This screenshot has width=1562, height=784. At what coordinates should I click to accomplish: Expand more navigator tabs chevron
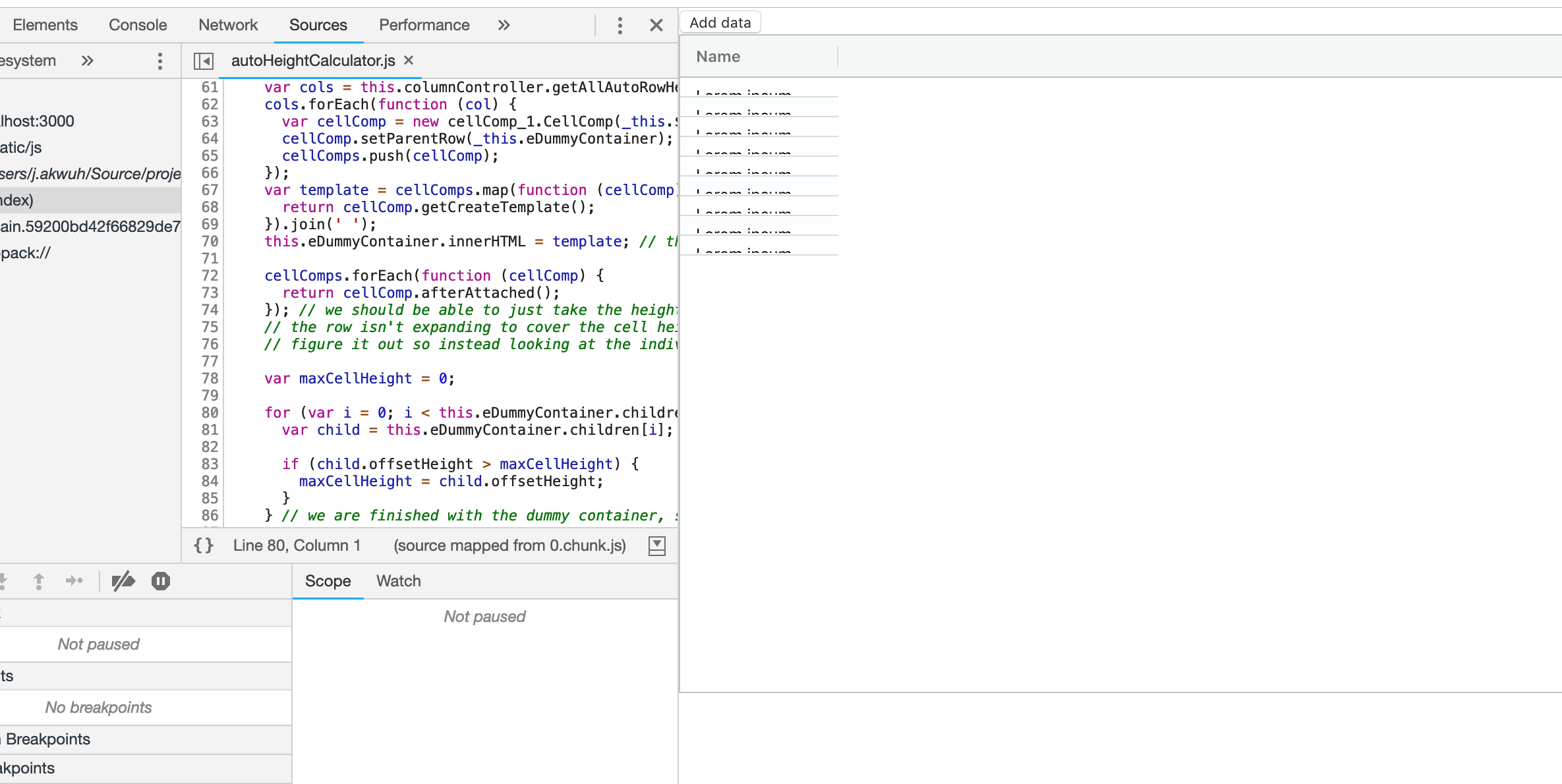pyautogui.click(x=88, y=61)
